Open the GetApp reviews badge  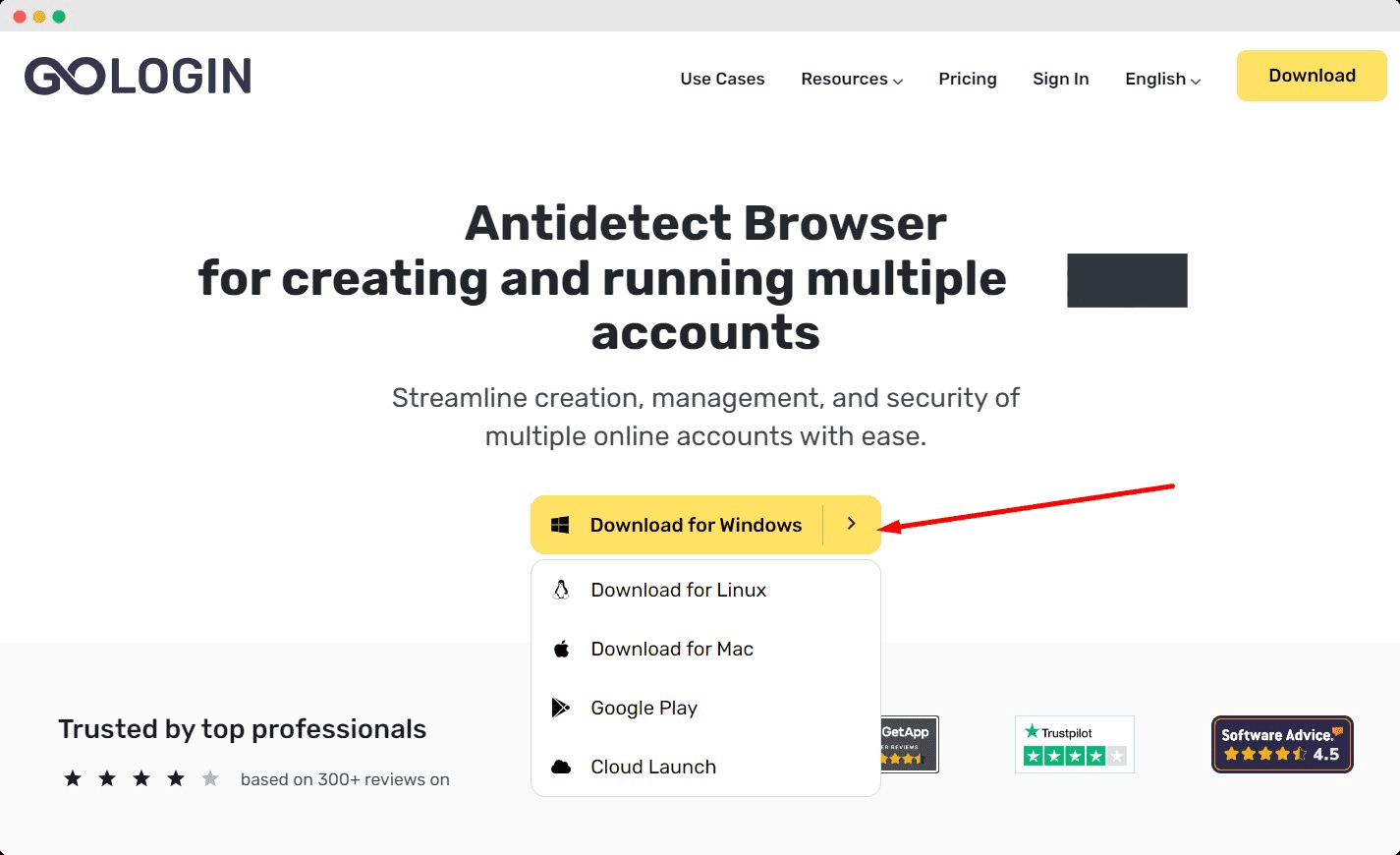coord(909,744)
